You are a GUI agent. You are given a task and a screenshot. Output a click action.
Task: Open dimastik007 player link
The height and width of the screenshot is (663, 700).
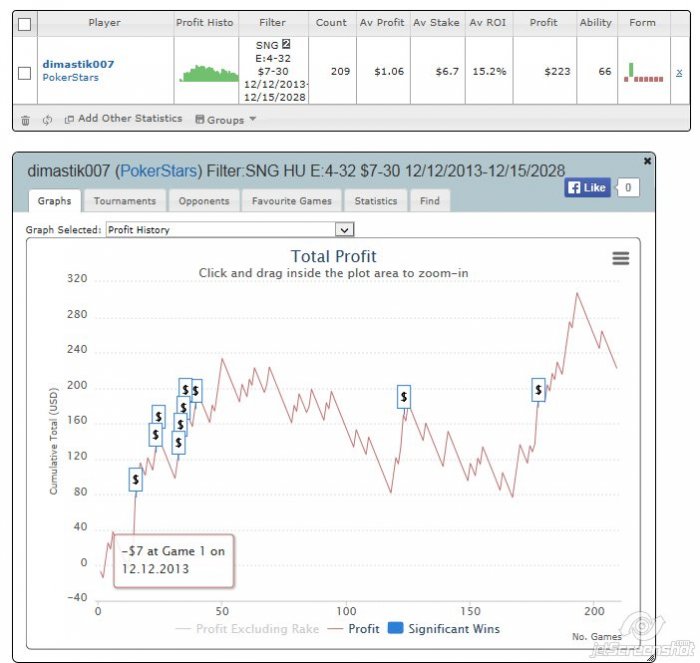tap(78, 64)
